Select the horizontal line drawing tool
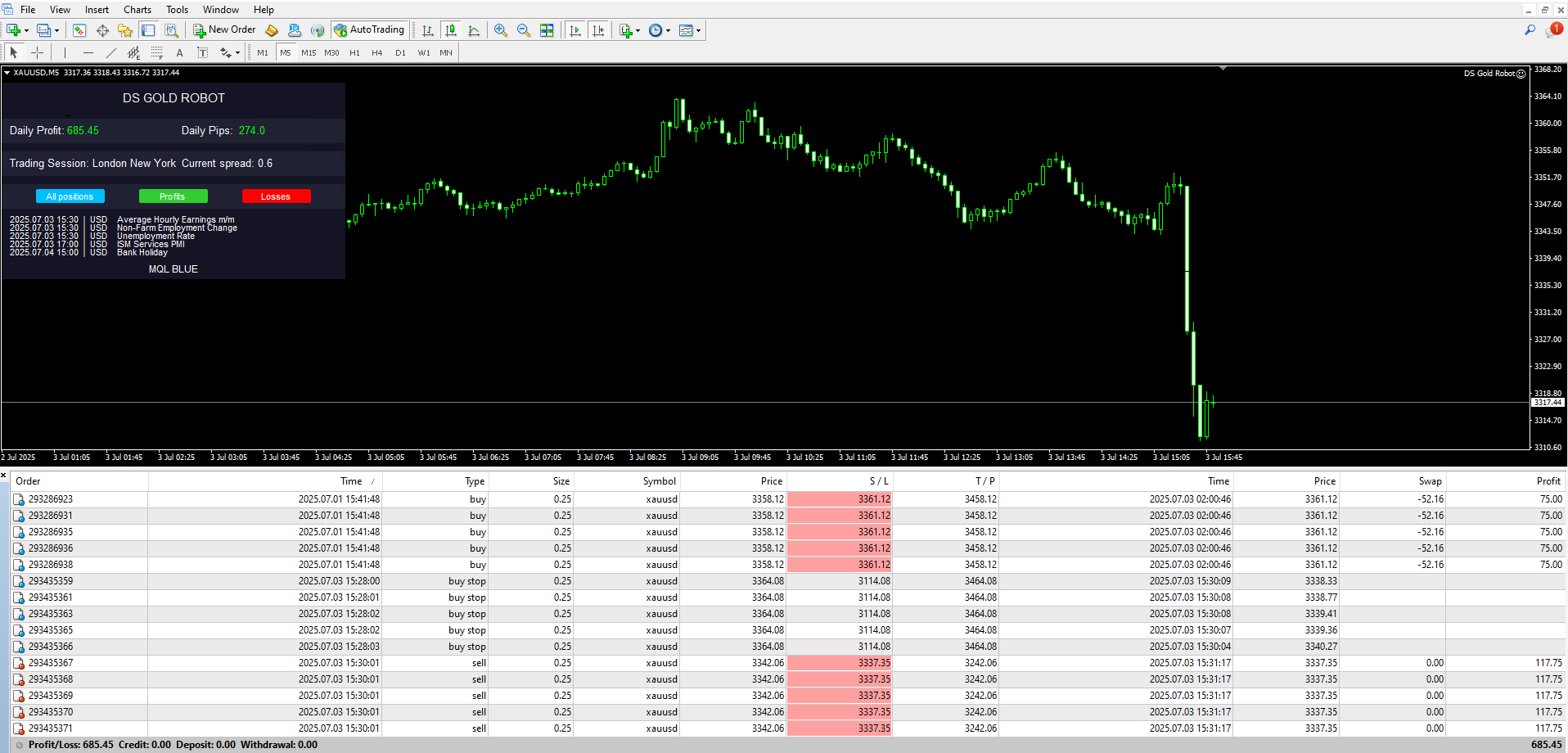The height and width of the screenshot is (753, 1568). click(88, 52)
